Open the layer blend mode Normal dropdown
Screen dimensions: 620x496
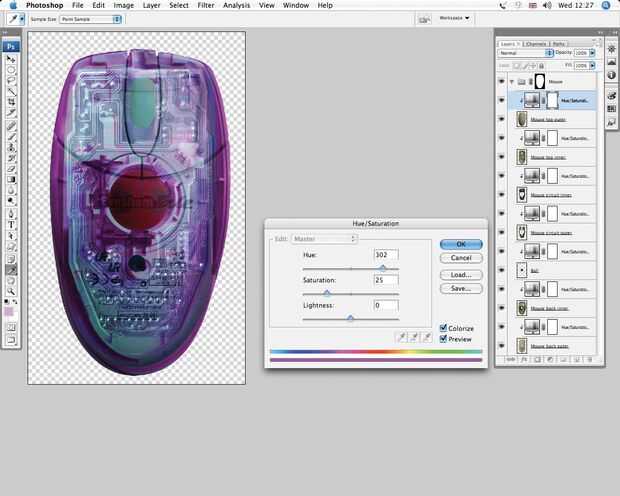524,53
